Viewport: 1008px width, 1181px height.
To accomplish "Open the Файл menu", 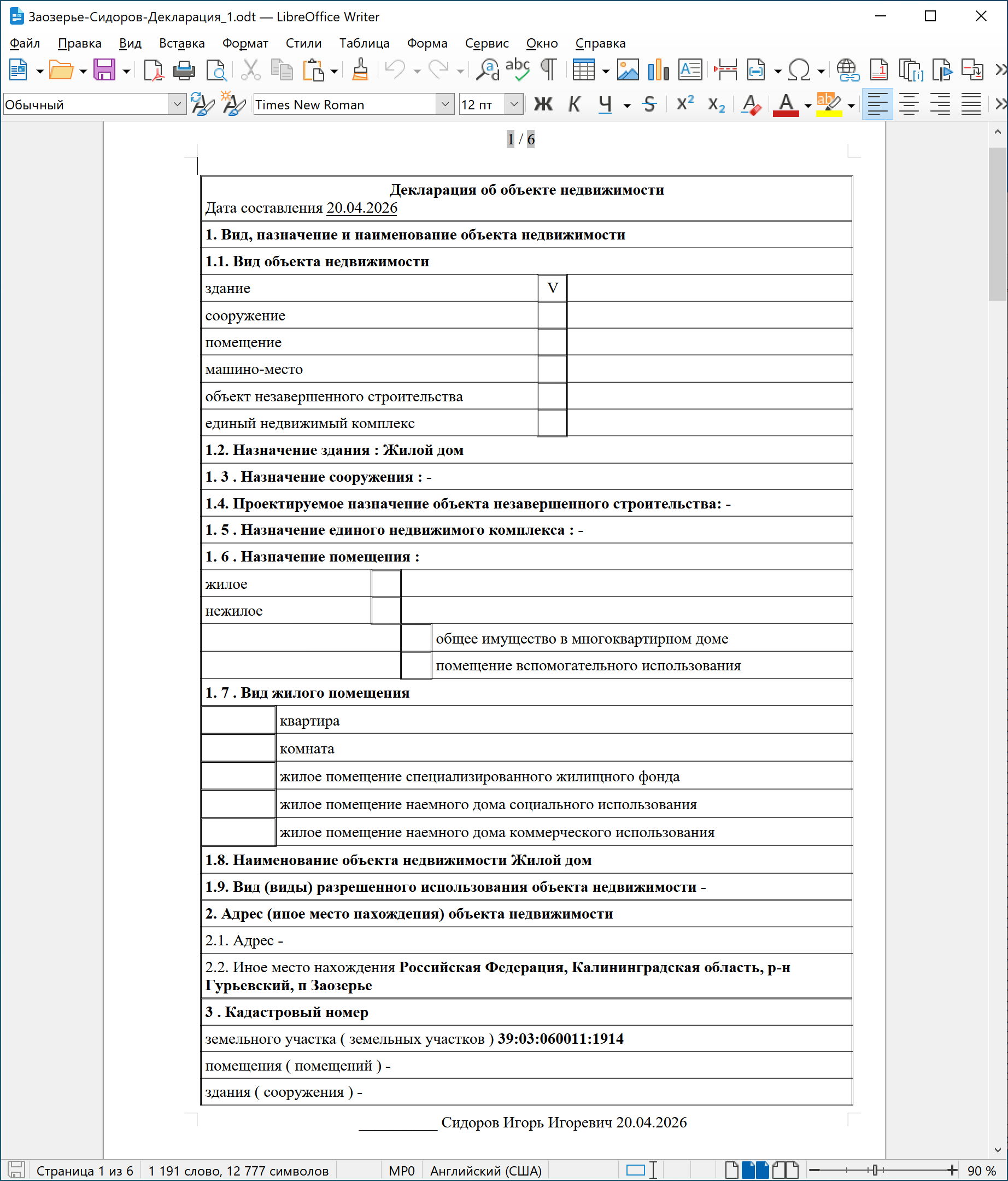I will click(25, 43).
